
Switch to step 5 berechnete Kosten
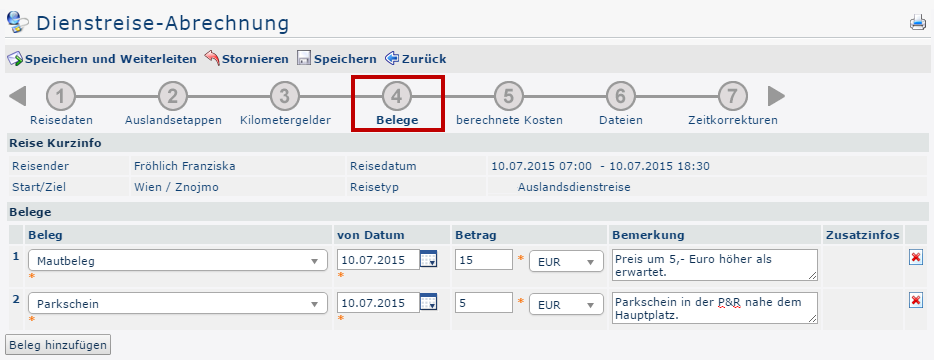coord(509,104)
